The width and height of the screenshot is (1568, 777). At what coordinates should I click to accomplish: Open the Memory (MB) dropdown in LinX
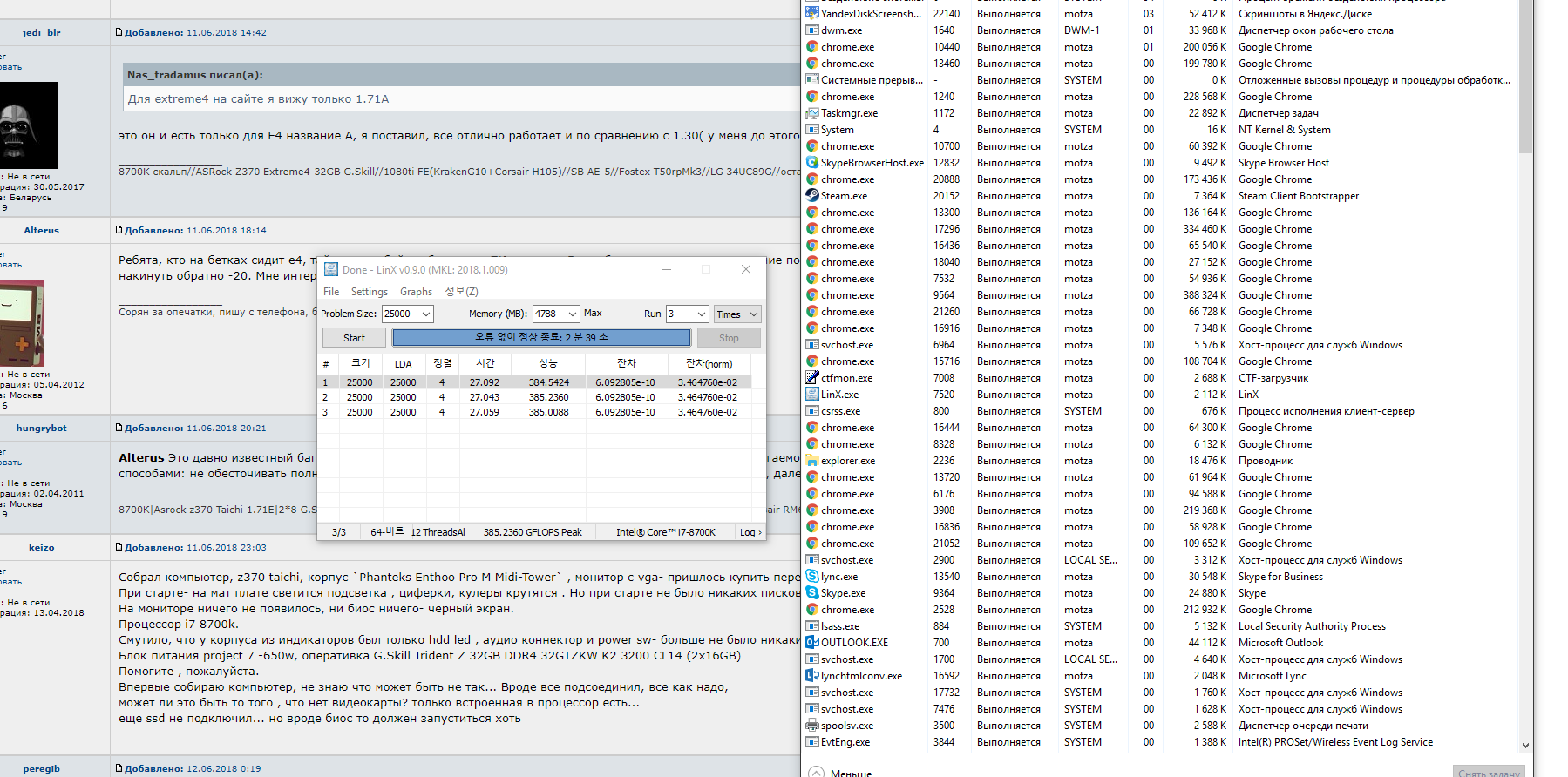(x=573, y=314)
